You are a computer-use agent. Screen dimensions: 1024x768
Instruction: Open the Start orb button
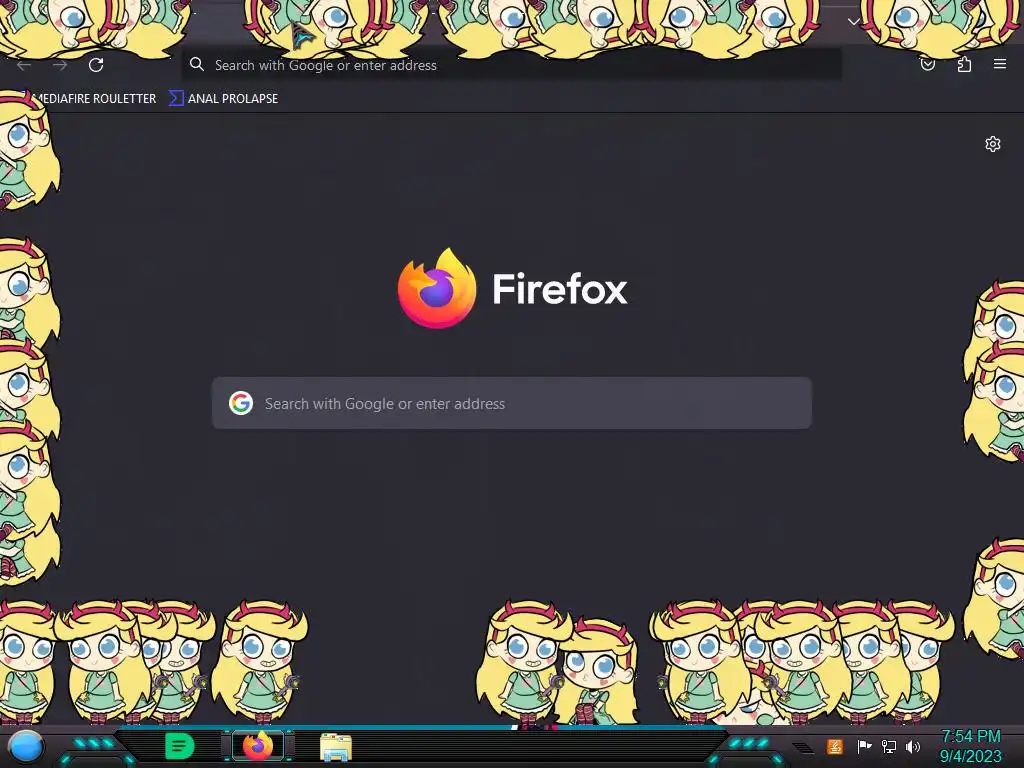tap(25, 746)
